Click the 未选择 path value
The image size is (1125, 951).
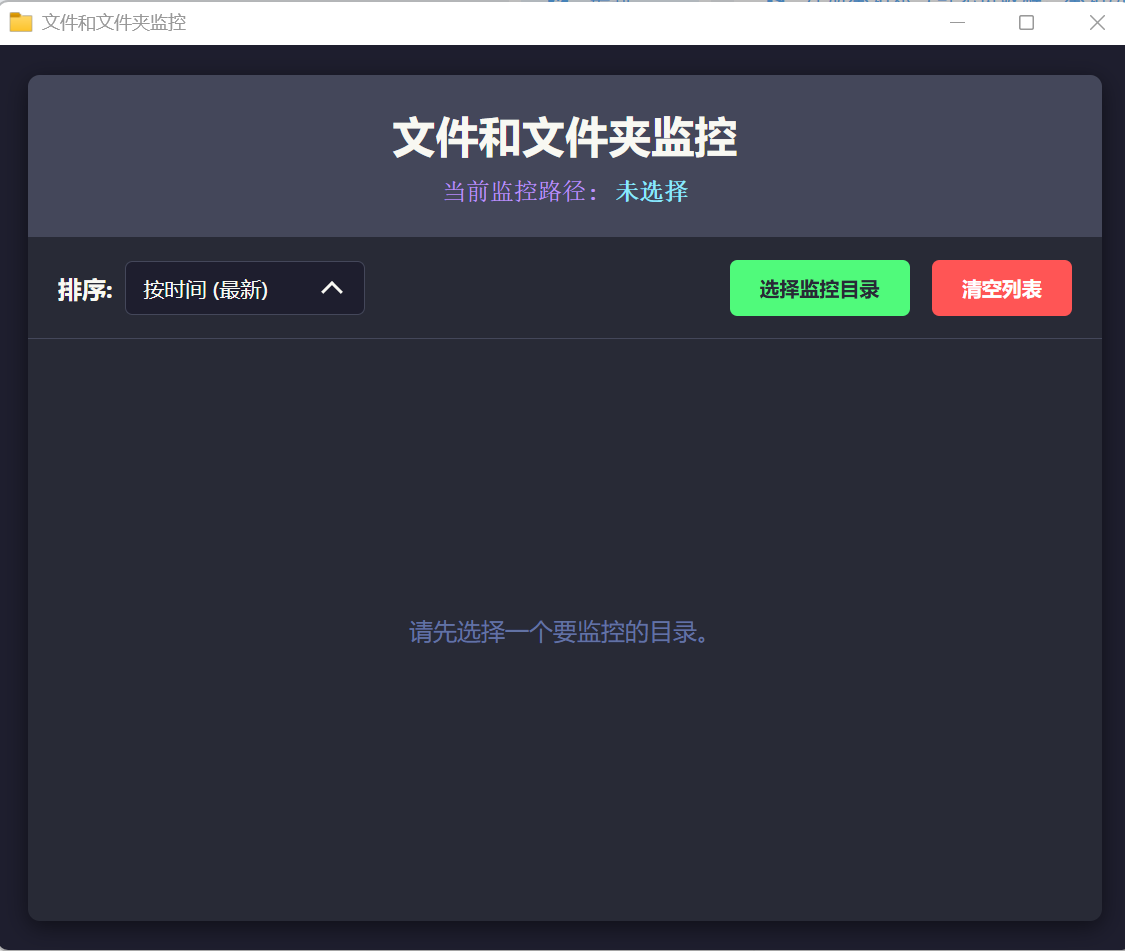[x=652, y=191]
